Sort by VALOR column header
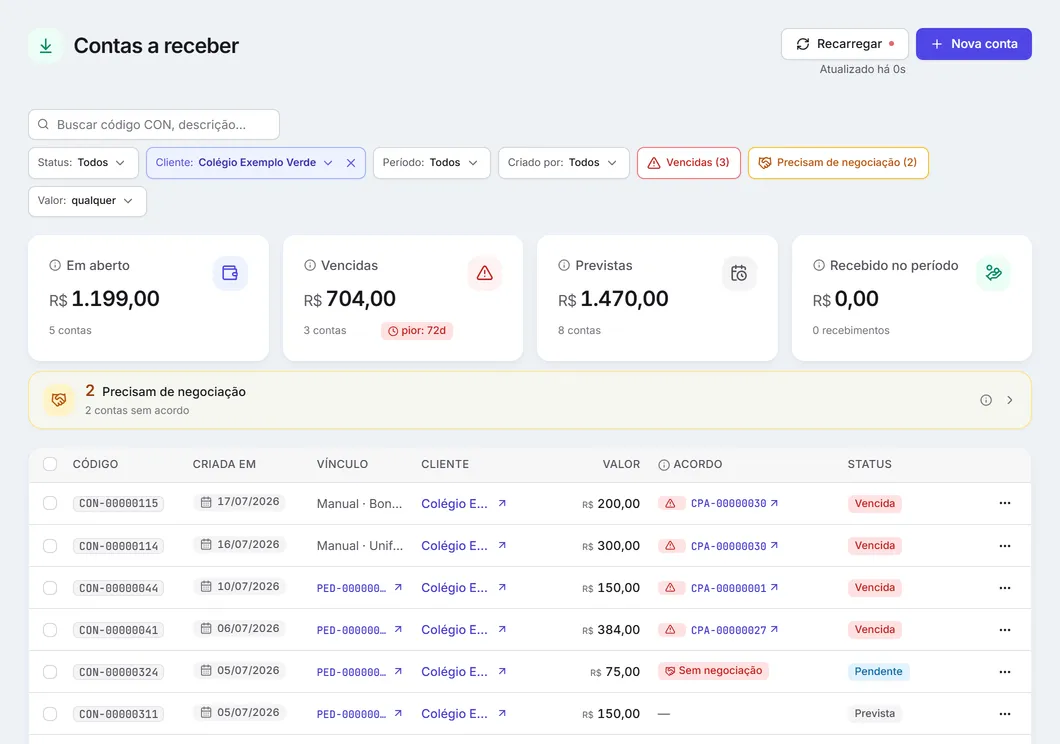 (x=621, y=464)
